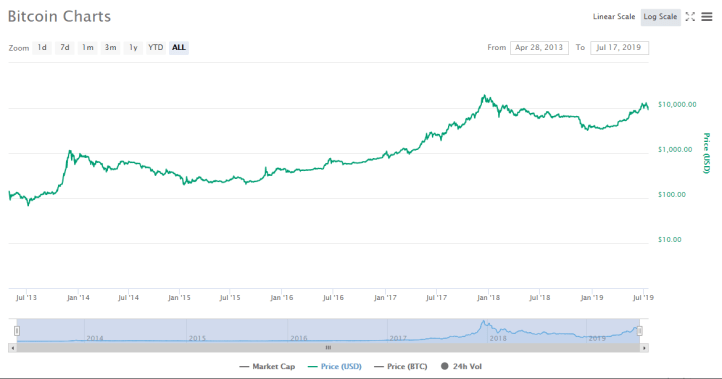The image size is (722, 379).
Task: Click the $10,000.00 axis label
Action: click(x=677, y=105)
